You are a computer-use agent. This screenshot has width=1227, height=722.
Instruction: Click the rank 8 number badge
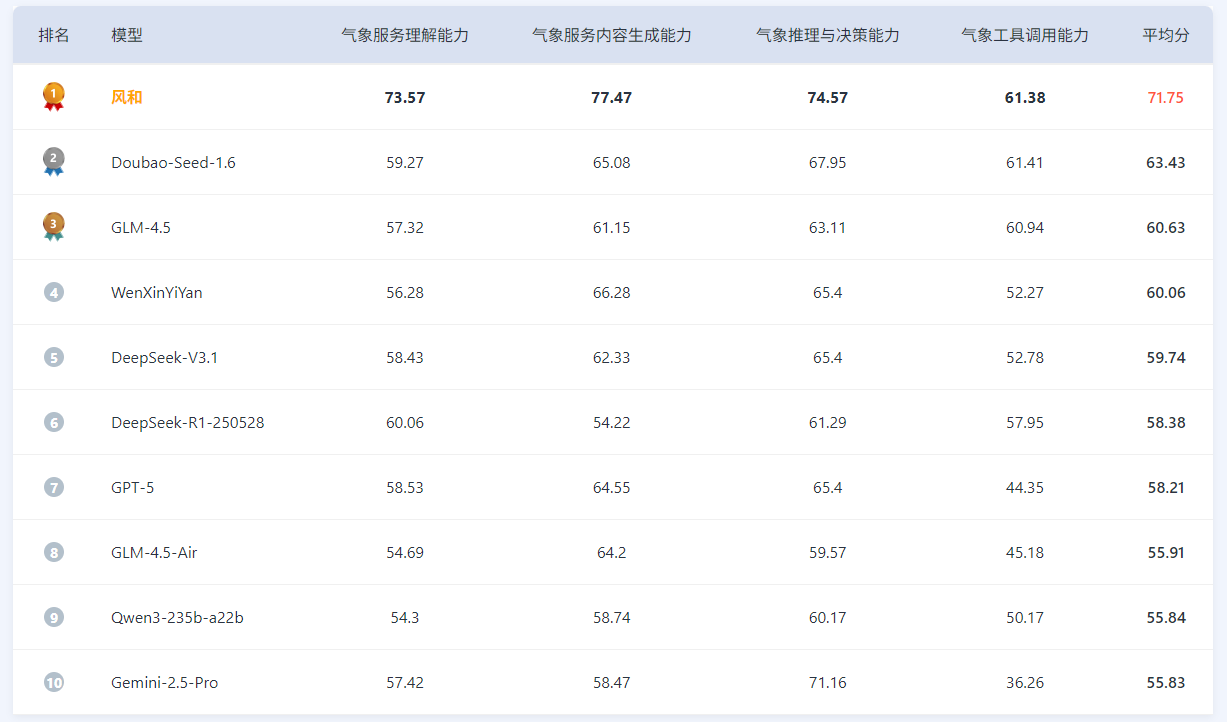pos(54,552)
